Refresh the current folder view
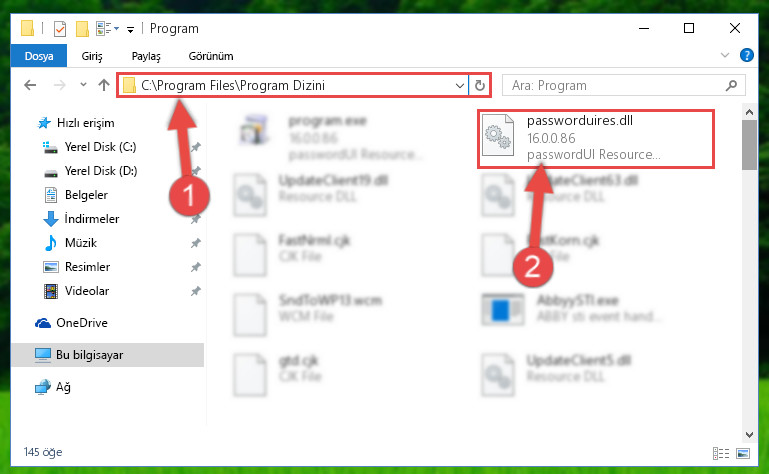 click(x=480, y=86)
